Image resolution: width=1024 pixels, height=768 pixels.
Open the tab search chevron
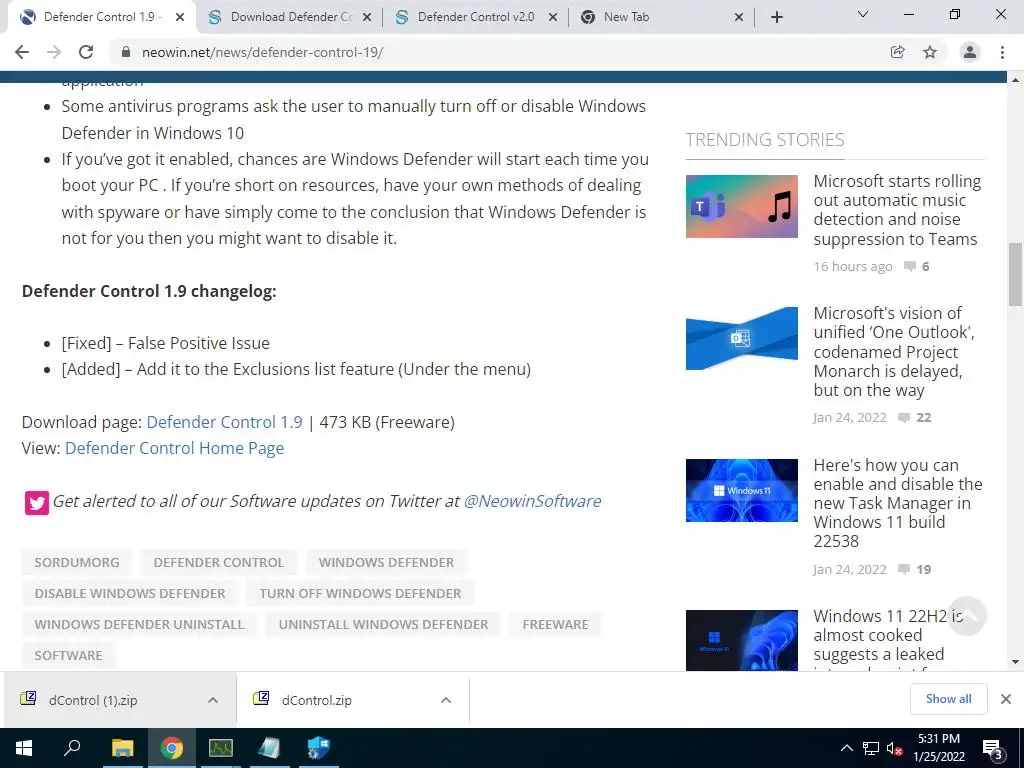click(x=863, y=14)
